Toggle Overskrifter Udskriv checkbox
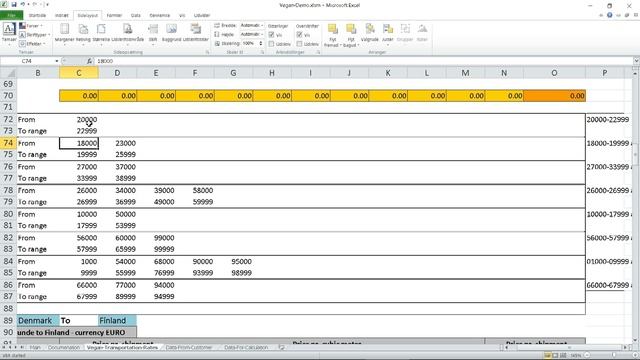The height and width of the screenshot is (360, 640). (x=299, y=44)
